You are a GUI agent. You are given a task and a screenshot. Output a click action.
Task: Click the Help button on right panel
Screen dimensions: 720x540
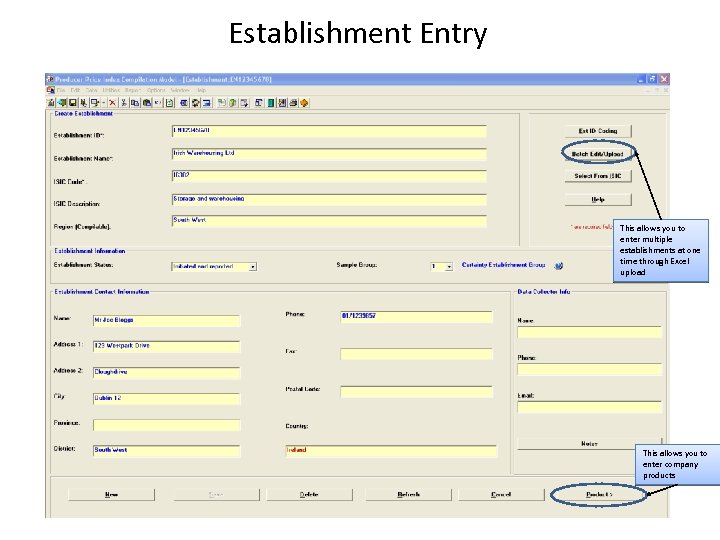(598, 199)
